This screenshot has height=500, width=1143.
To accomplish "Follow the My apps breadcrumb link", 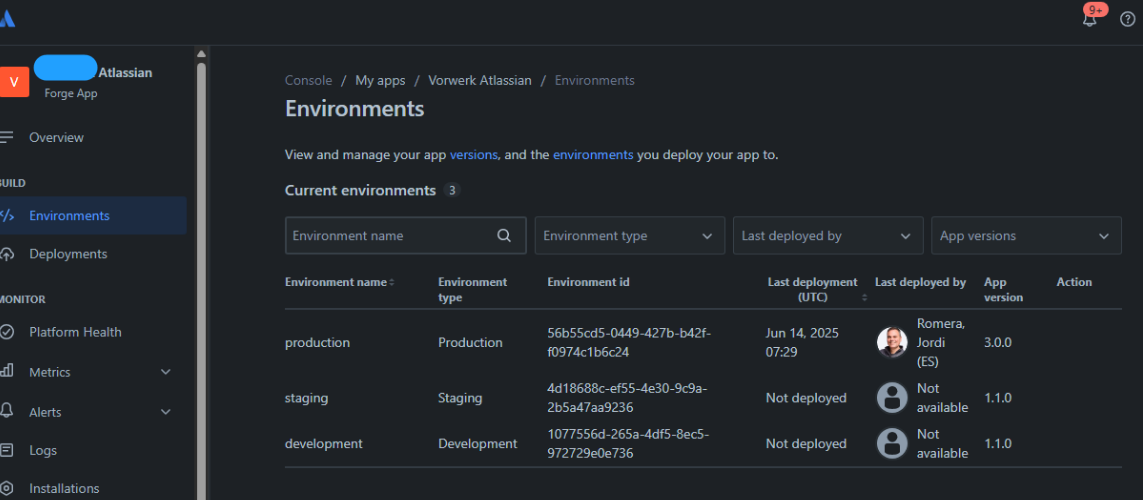I will coord(380,80).
